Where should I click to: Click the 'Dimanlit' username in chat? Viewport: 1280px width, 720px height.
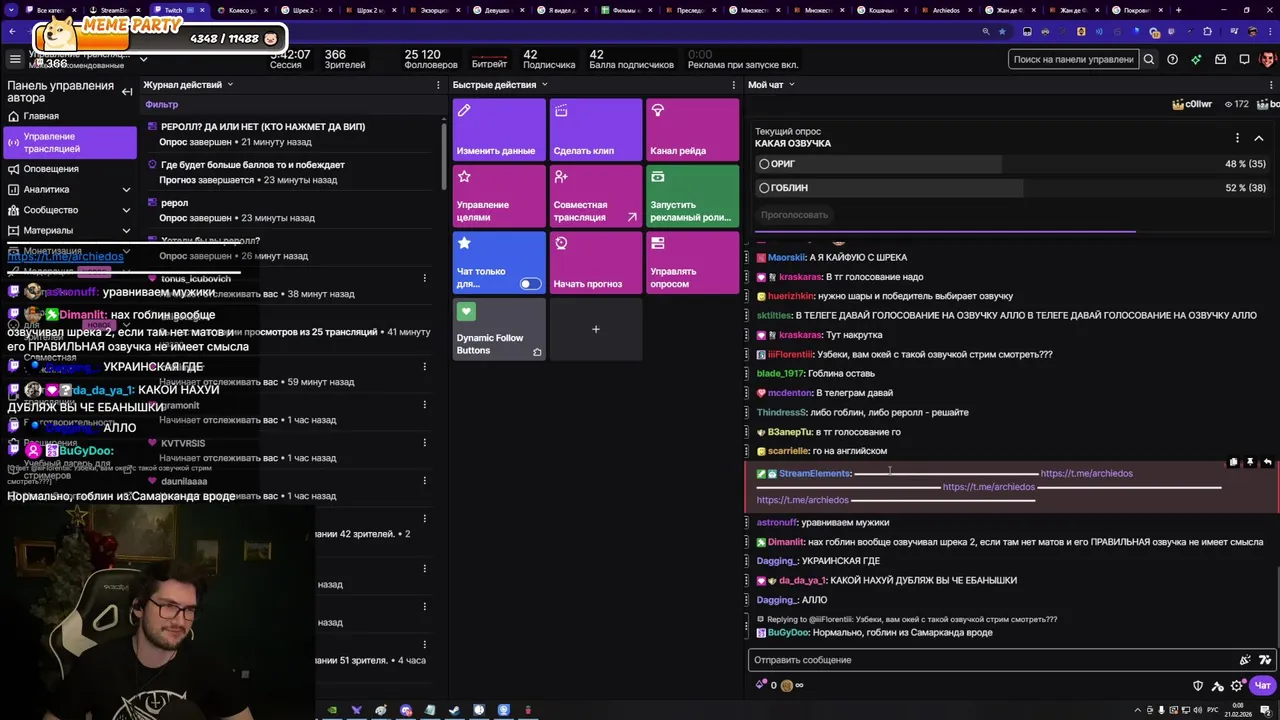(786, 542)
